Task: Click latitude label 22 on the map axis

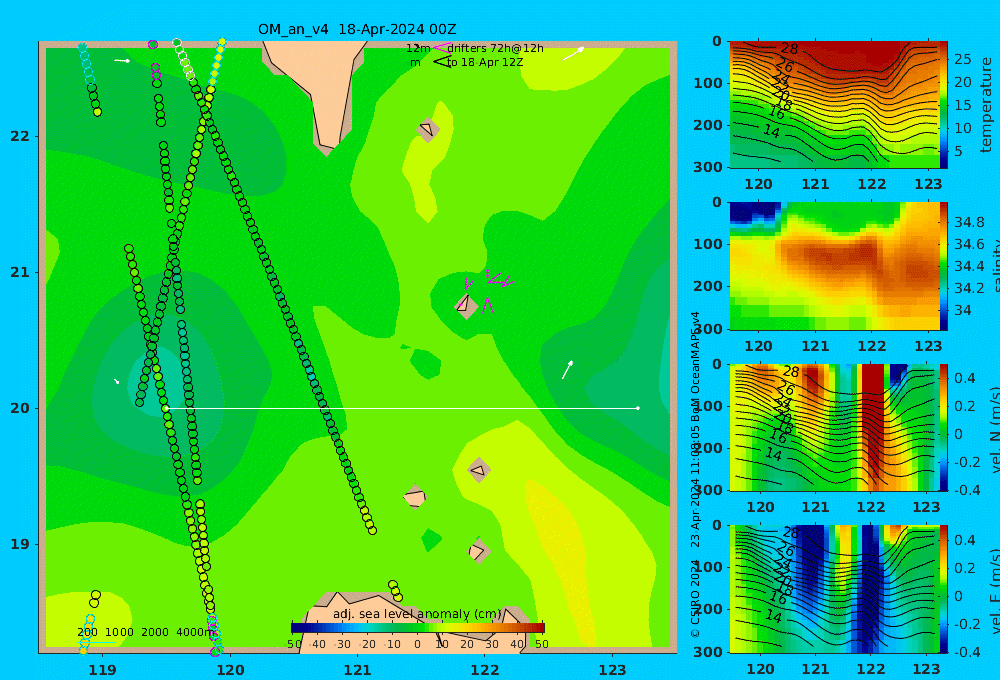Action: (20, 137)
